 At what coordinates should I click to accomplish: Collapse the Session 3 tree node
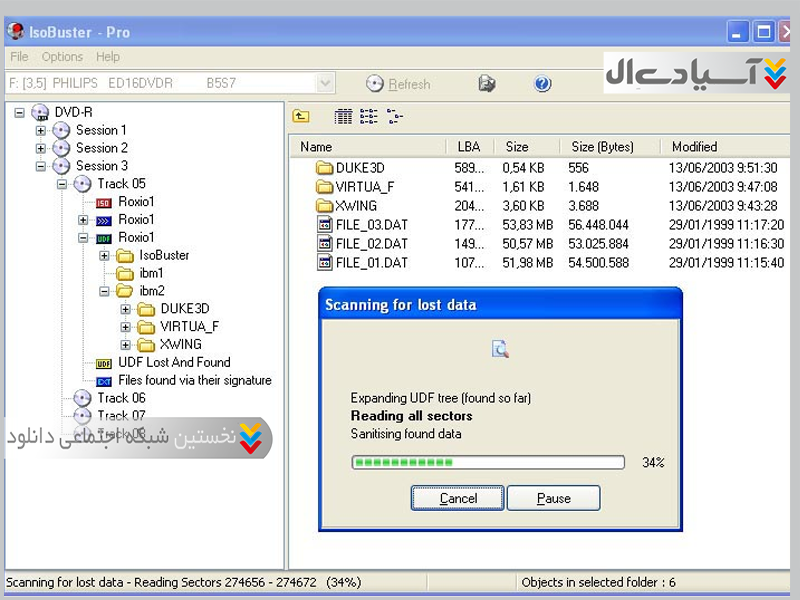[x=41, y=166]
